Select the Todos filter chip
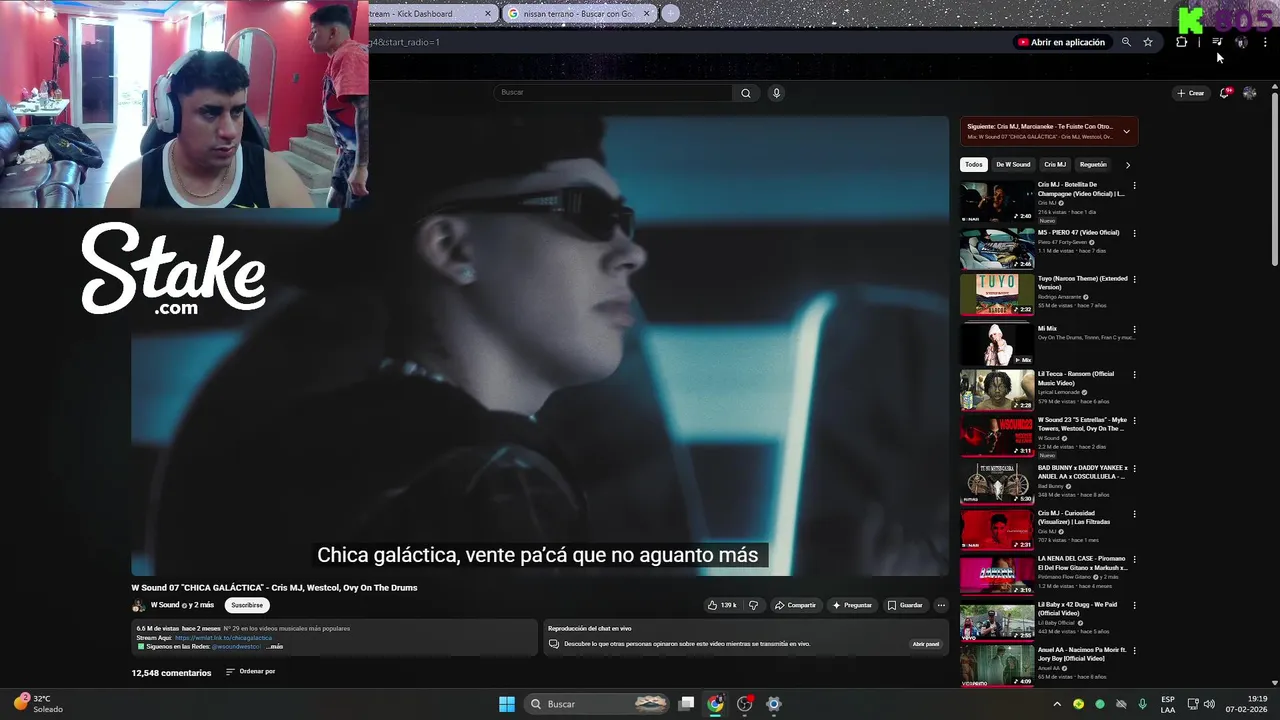 (x=974, y=165)
